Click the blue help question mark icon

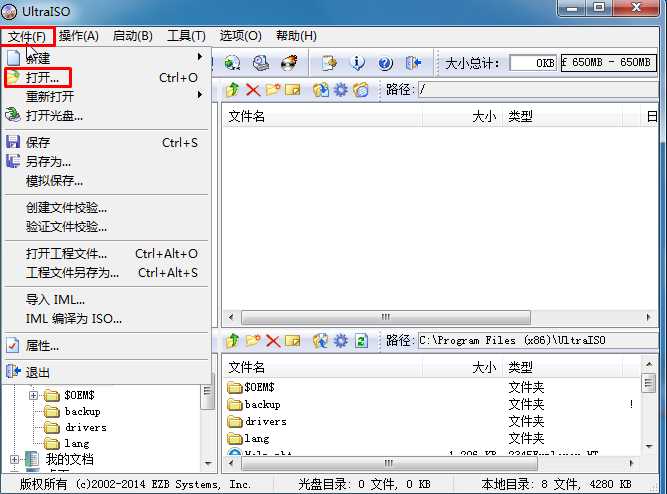pyautogui.click(x=385, y=63)
